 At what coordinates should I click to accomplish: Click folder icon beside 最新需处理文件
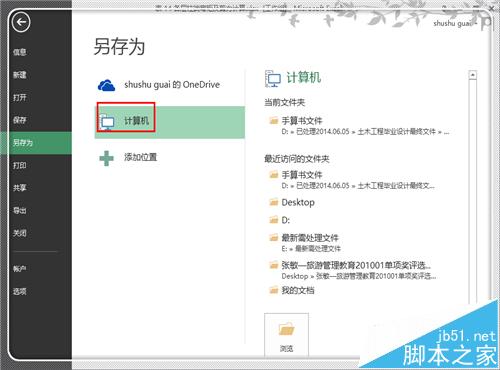[x=274, y=237]
